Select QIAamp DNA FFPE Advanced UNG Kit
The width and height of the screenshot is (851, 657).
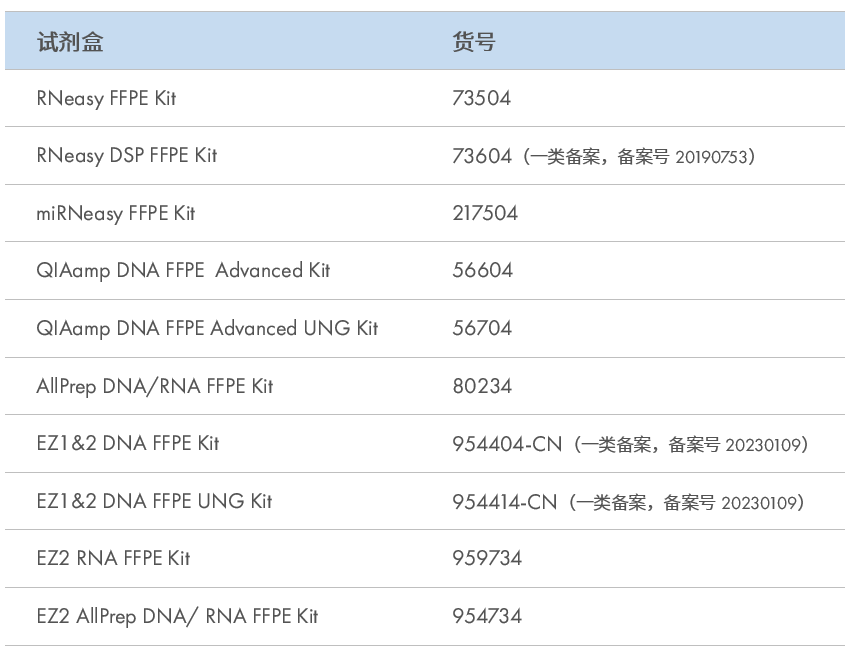click(x=207, y=328)
